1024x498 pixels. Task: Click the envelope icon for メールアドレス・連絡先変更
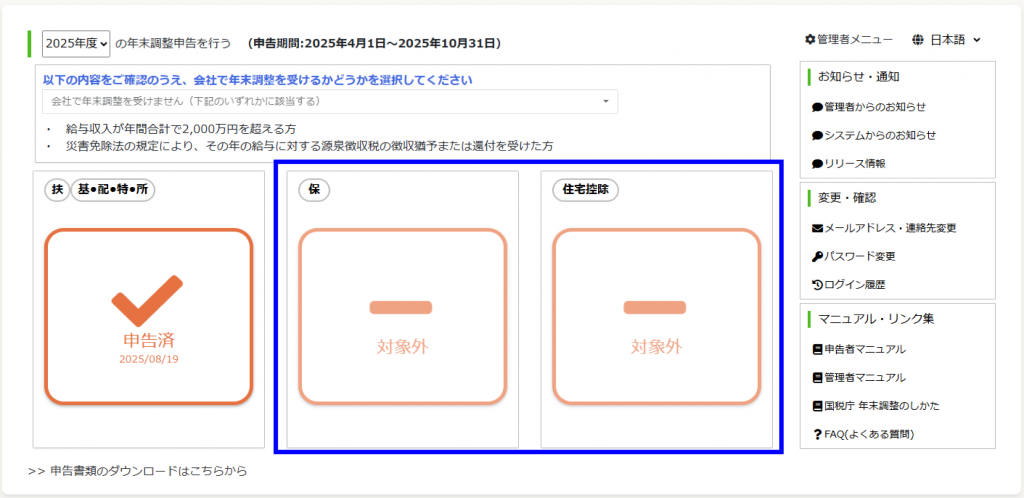(x=817, y=228)
